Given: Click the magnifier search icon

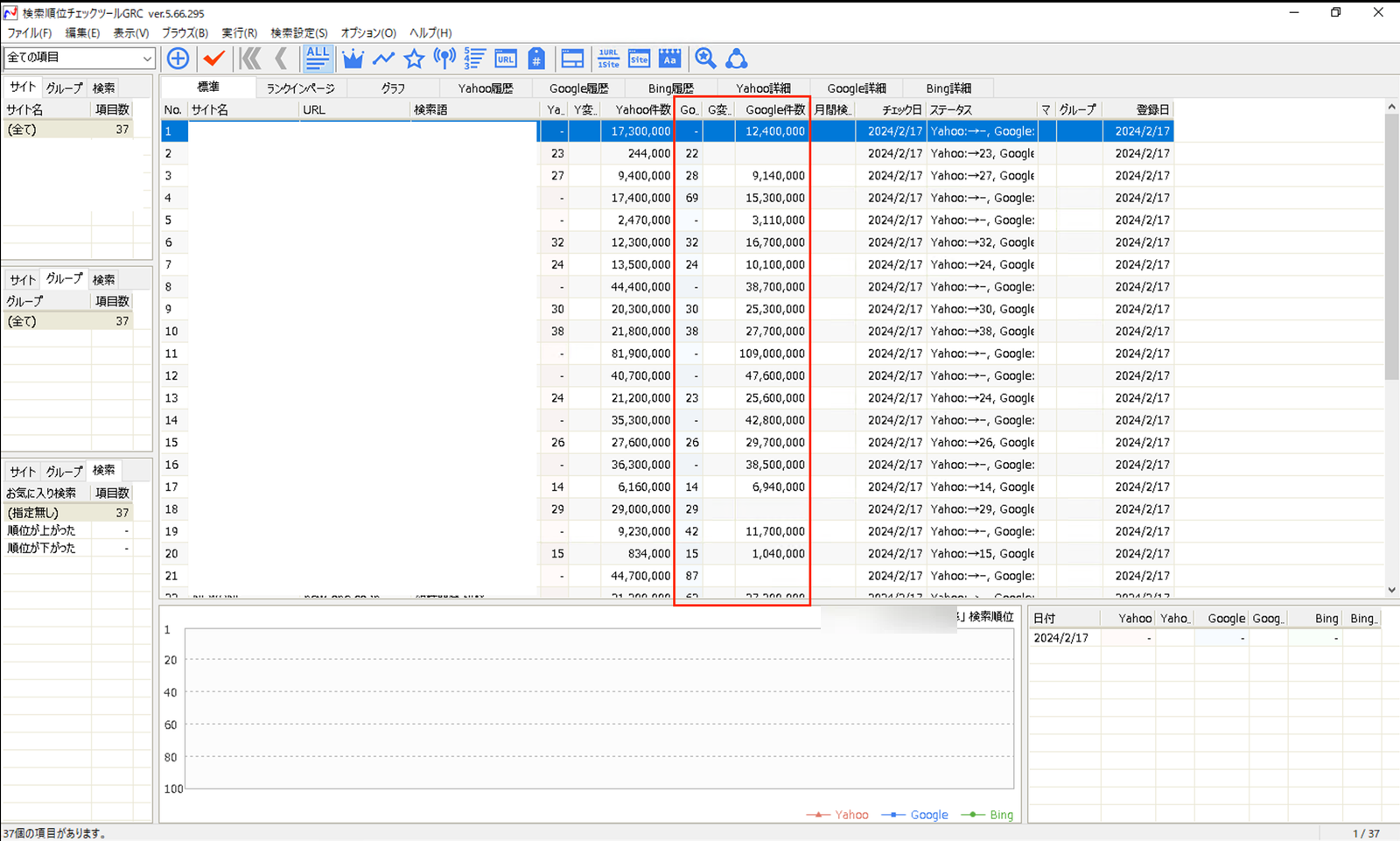Looking at the screenshot, I should [x=705, y=59].
